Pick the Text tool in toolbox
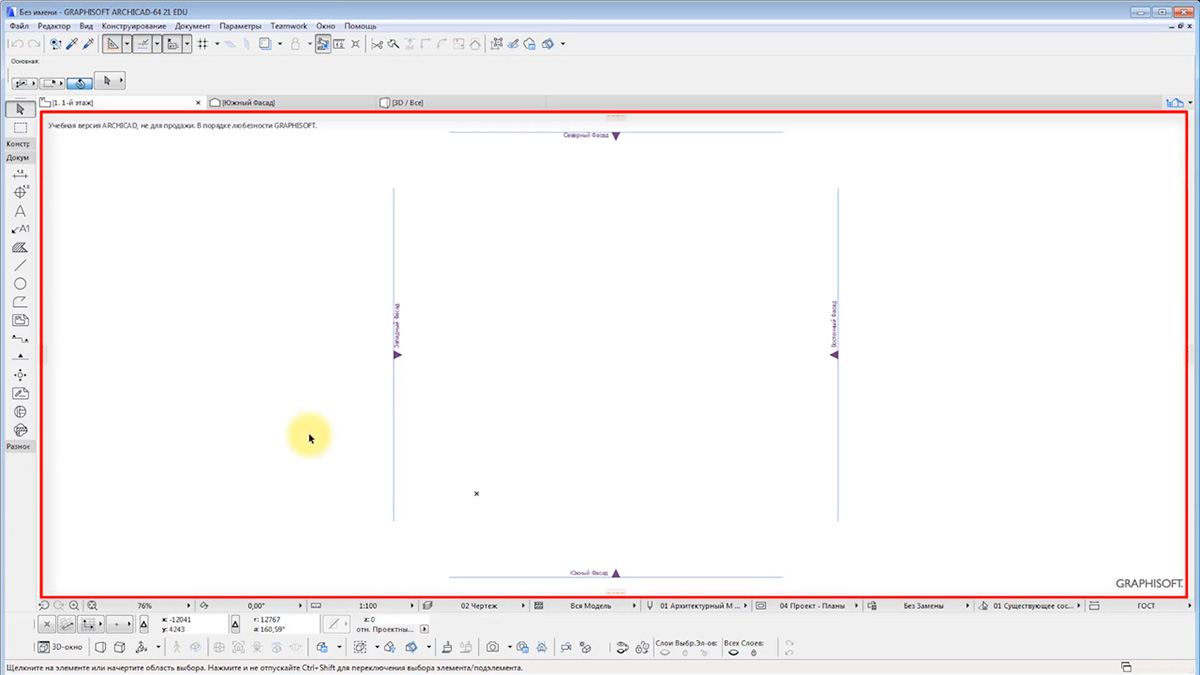Viewport: 1200px width, 675px height. coord(19,211)
